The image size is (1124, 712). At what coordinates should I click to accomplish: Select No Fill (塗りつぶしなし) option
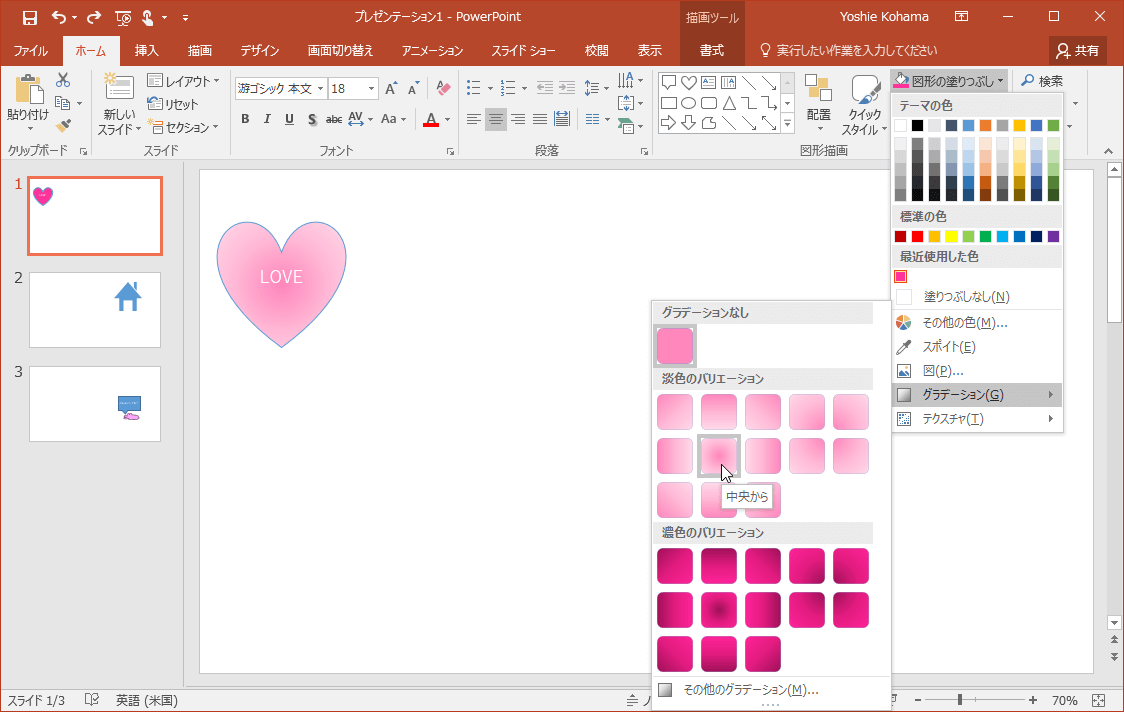tap(965, 297)
